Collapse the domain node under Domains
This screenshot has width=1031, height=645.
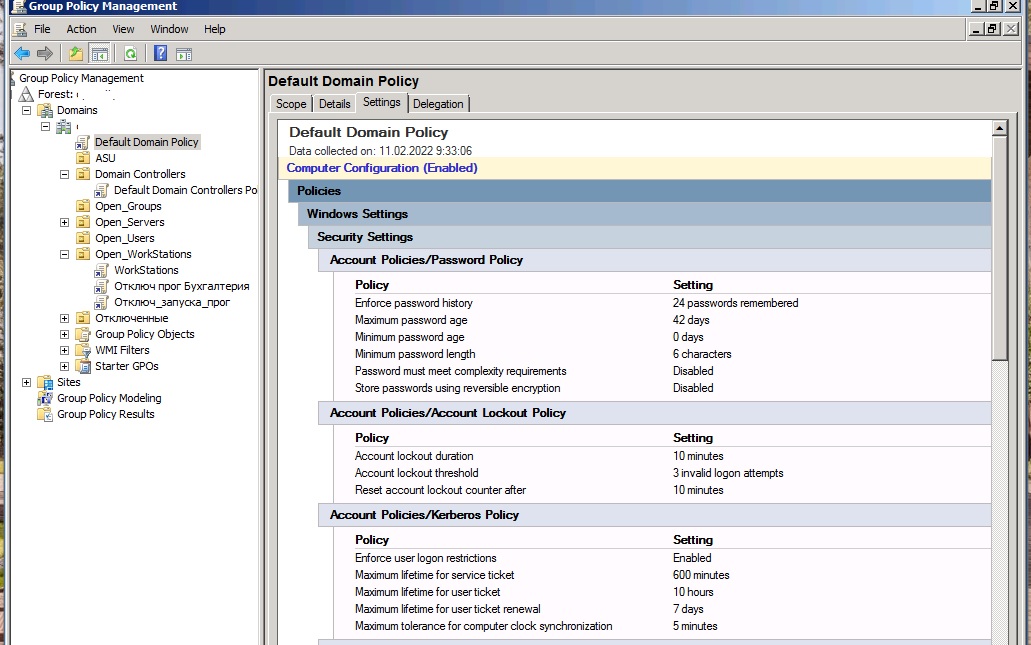(x=45, y=126)
